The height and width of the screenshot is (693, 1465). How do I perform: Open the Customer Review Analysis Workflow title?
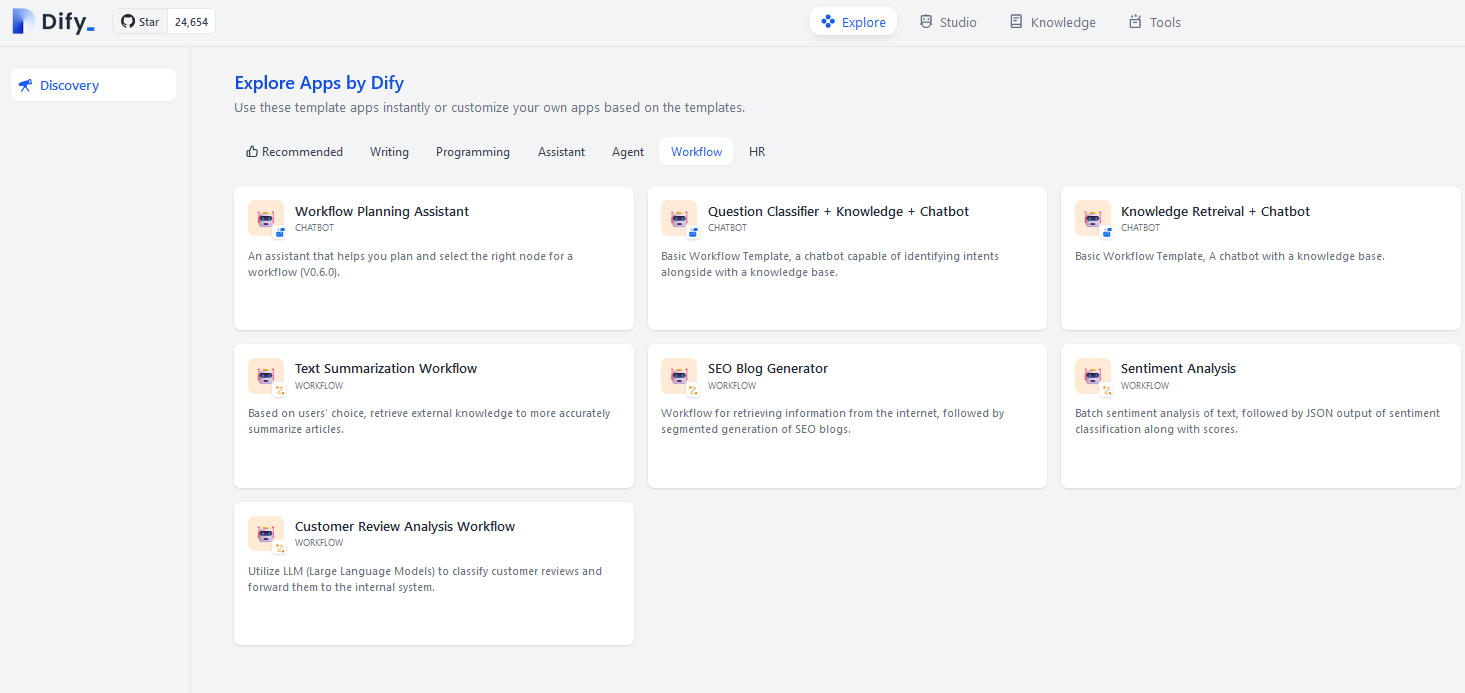(405, 526)
